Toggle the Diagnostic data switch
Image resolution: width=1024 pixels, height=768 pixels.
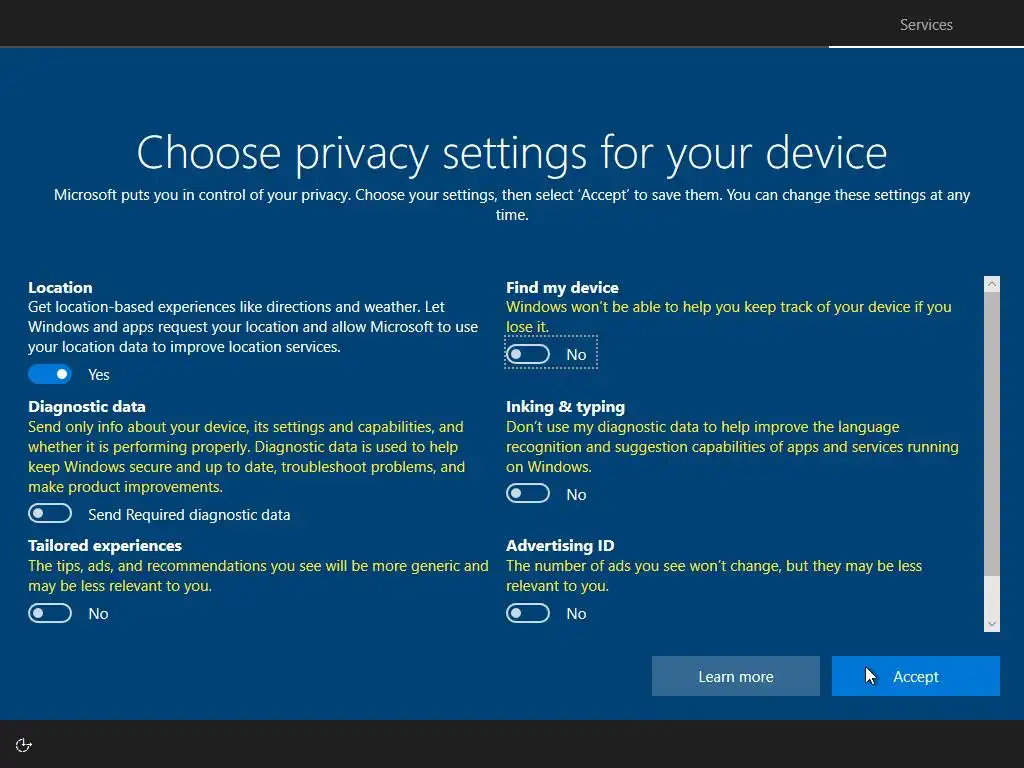50,513
